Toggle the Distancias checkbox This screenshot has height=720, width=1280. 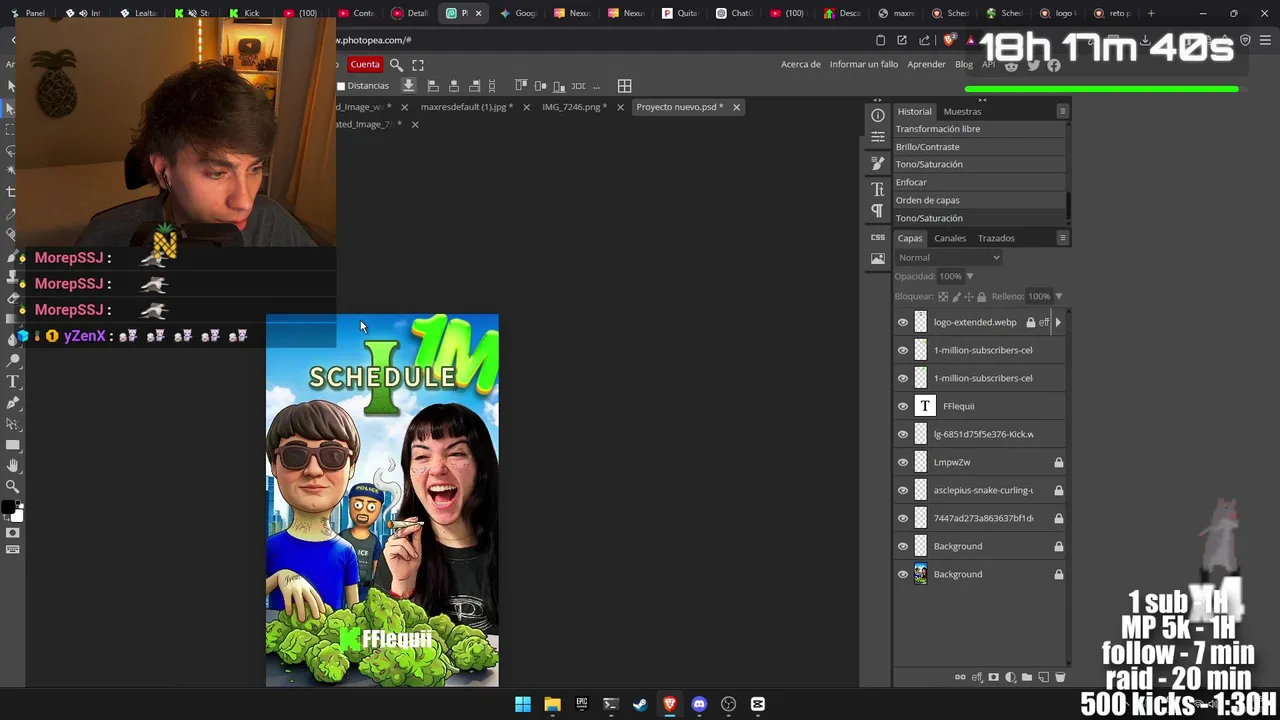point(341,86)
